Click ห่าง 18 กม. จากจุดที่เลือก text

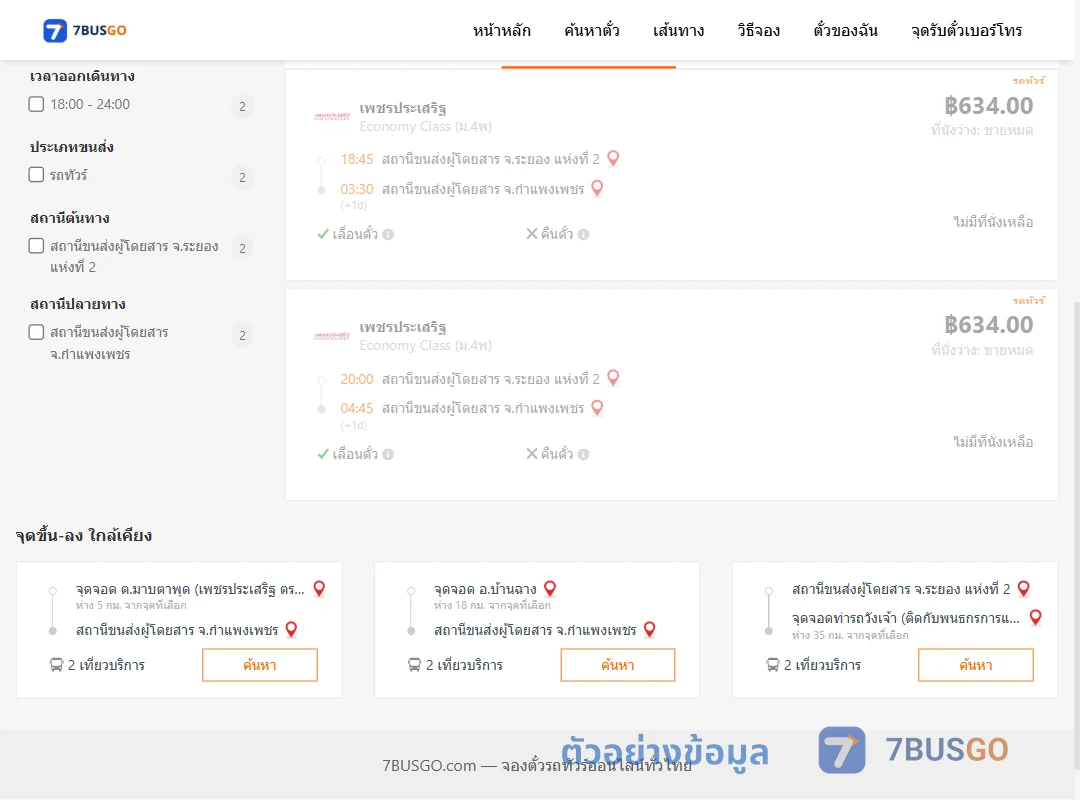pos(492,606)
